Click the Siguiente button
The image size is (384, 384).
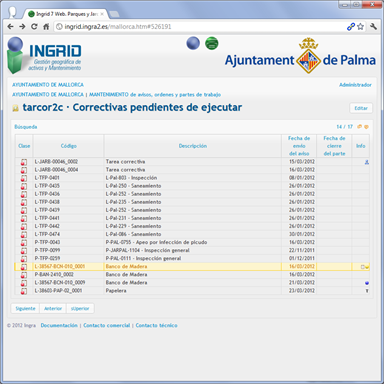point(25,309)
